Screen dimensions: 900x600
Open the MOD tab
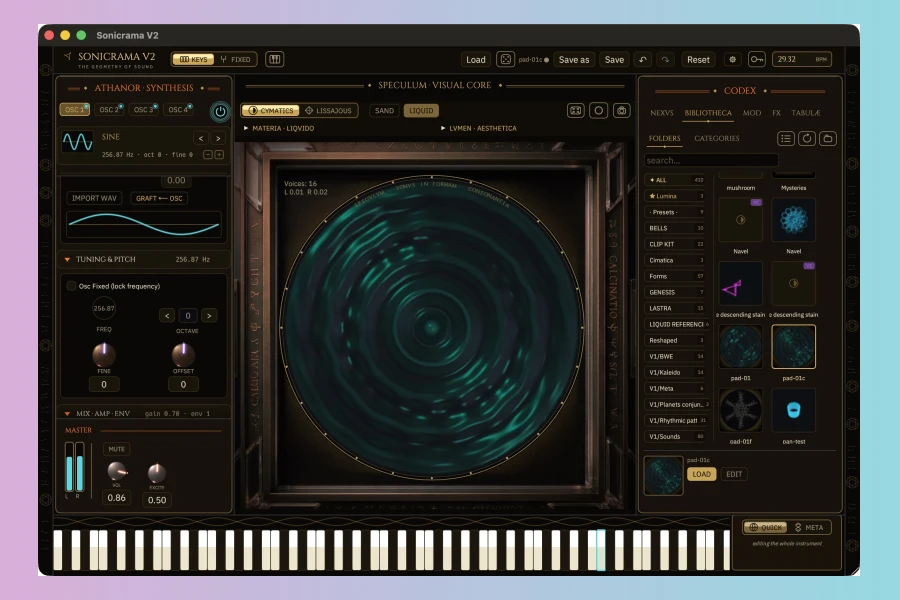click(x=752, y=113)
